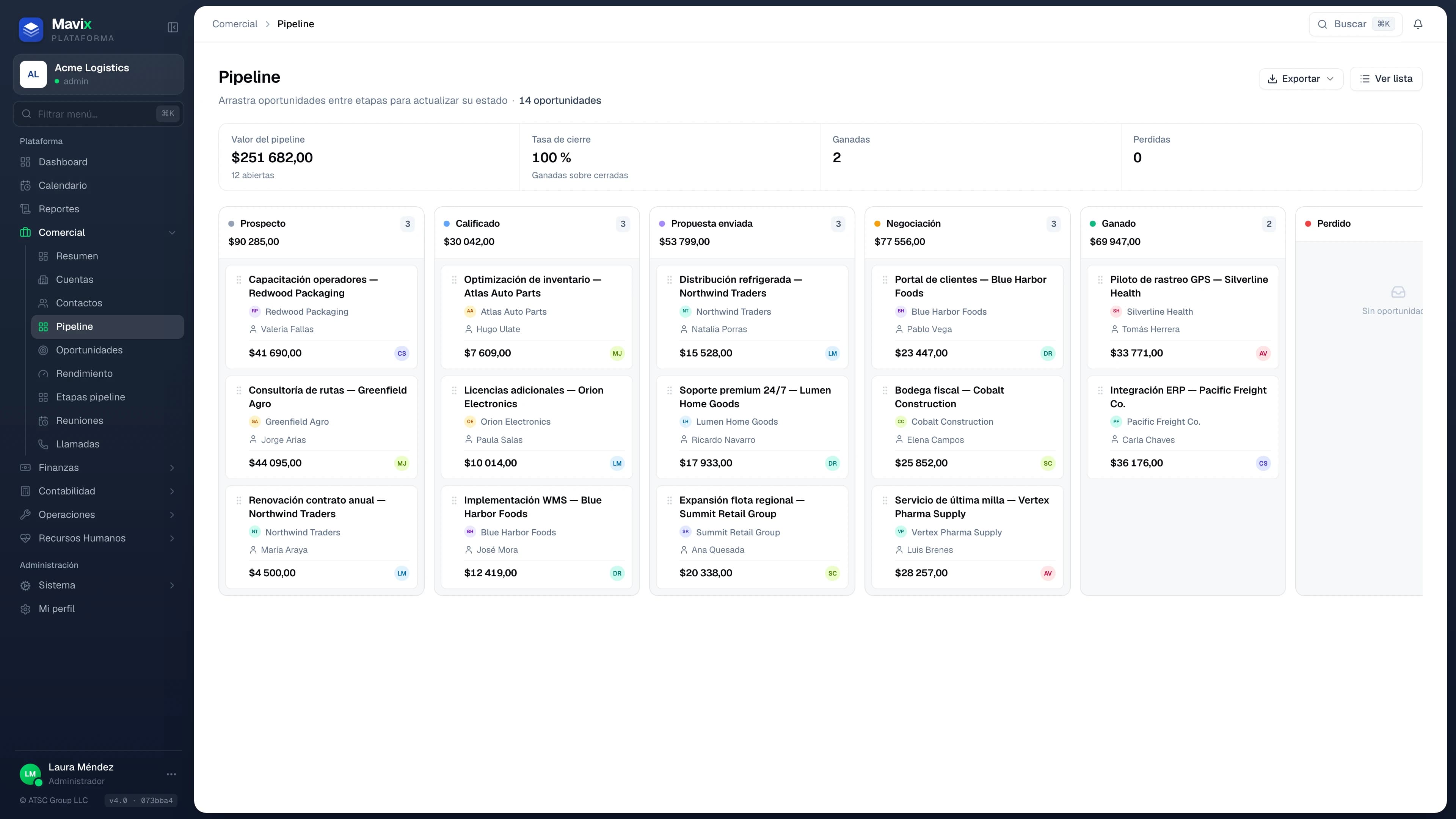Image resolution: width=1456 pixels, height=819 pixels.
Task: Click Llamadas phone icon
Action: coord(43,444)
